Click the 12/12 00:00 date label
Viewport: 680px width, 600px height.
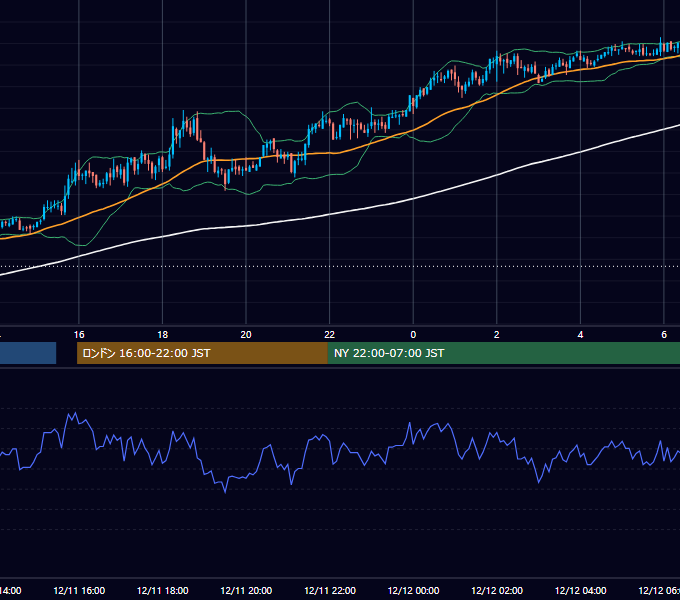pos(413,590)
